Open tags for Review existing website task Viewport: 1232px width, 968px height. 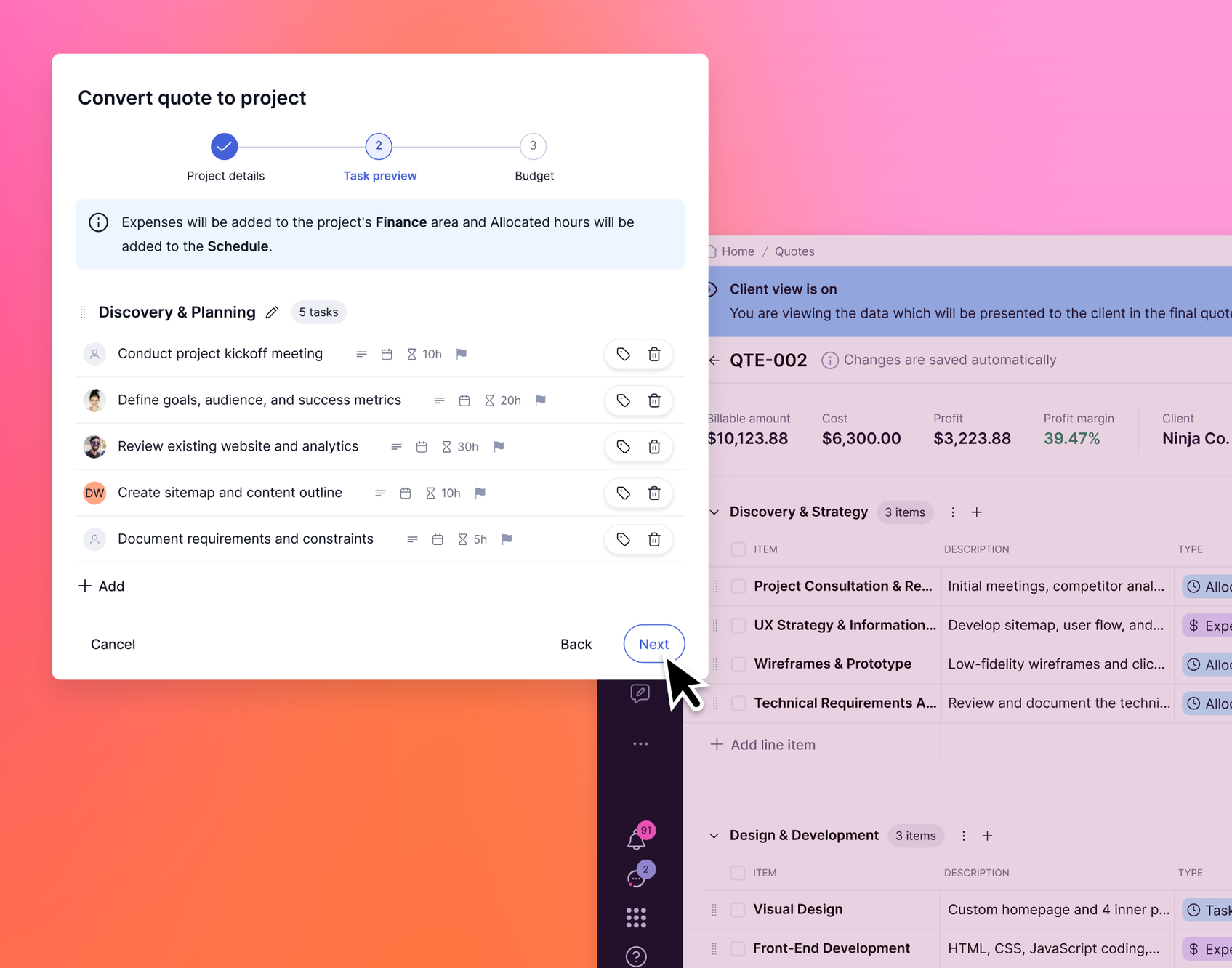[x=623, y=446]
